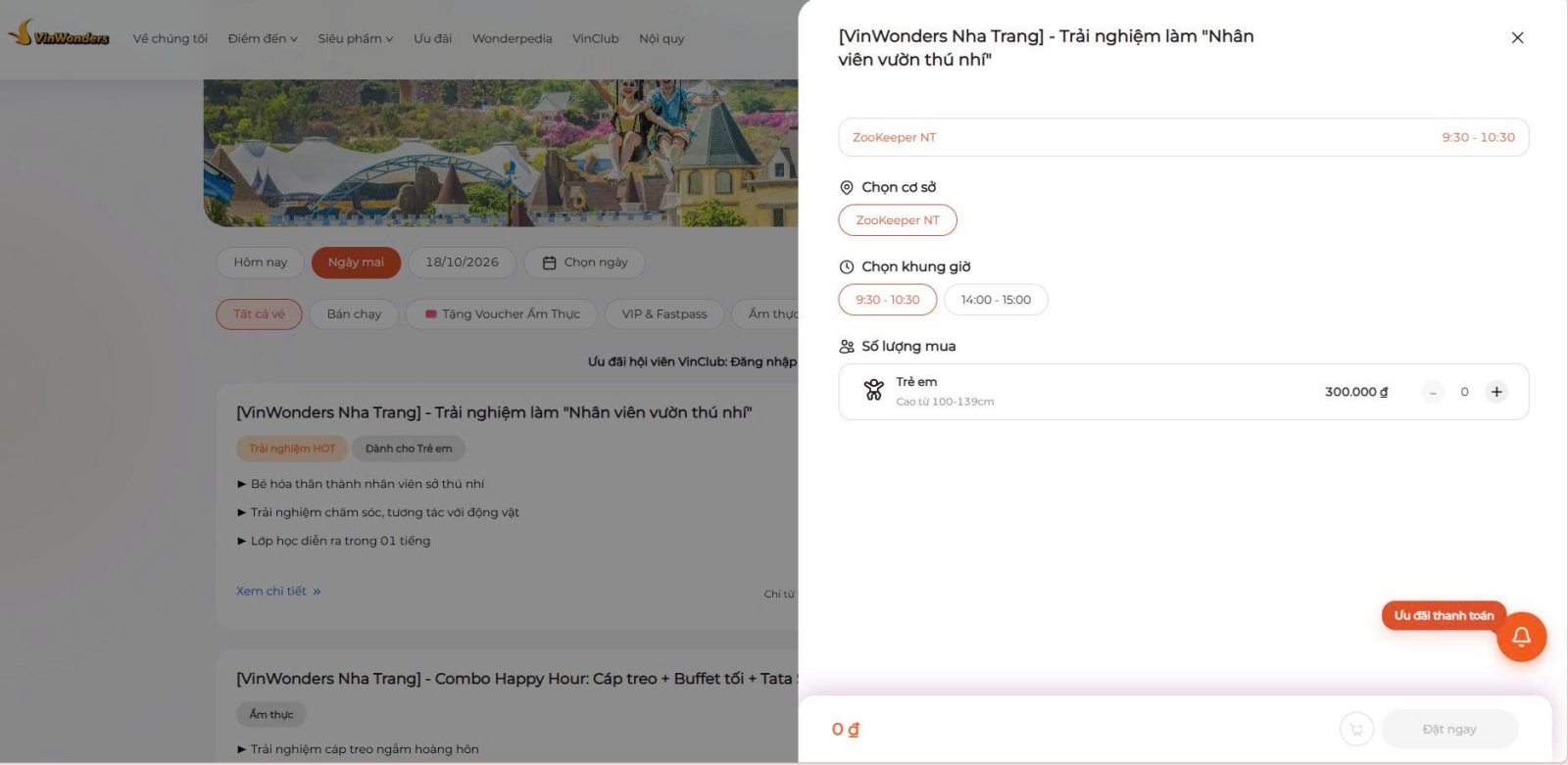Filter tickets by Bán chạy
This screenshot has width=1568, height=765.
[x=354, y=314]
